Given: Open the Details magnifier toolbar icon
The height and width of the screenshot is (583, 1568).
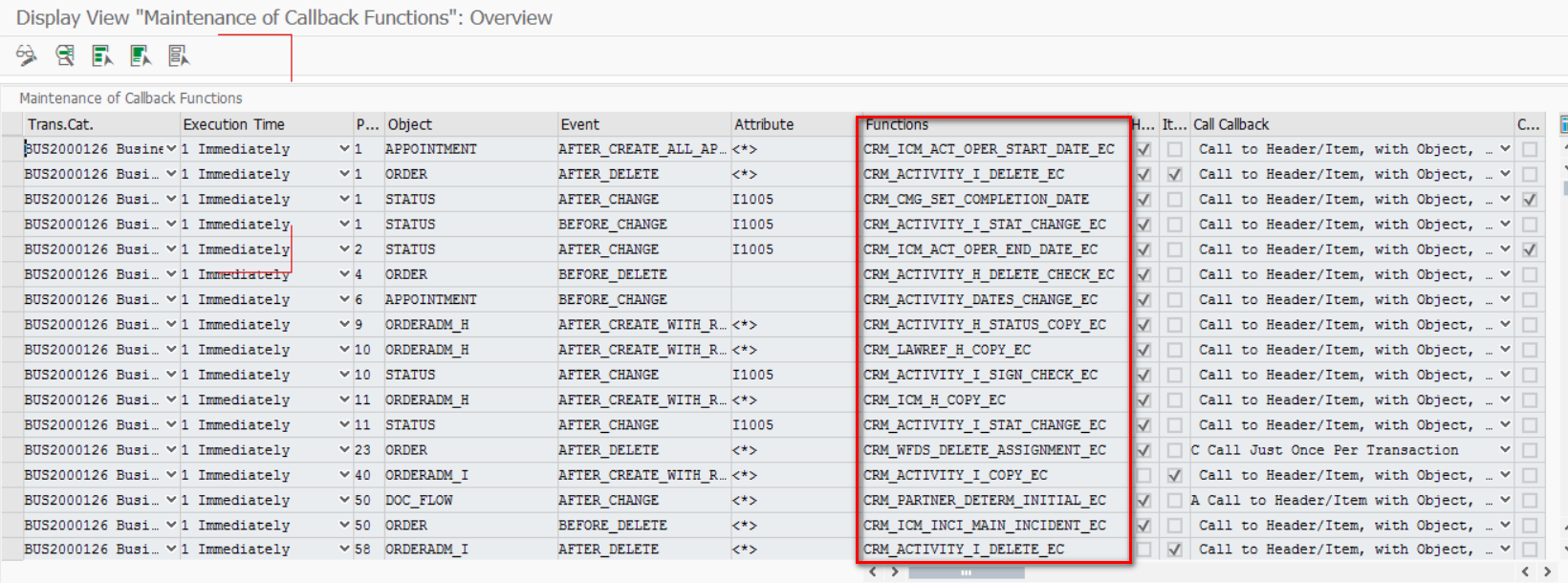Looking at the screenshot, I should (x=65, y=56).
